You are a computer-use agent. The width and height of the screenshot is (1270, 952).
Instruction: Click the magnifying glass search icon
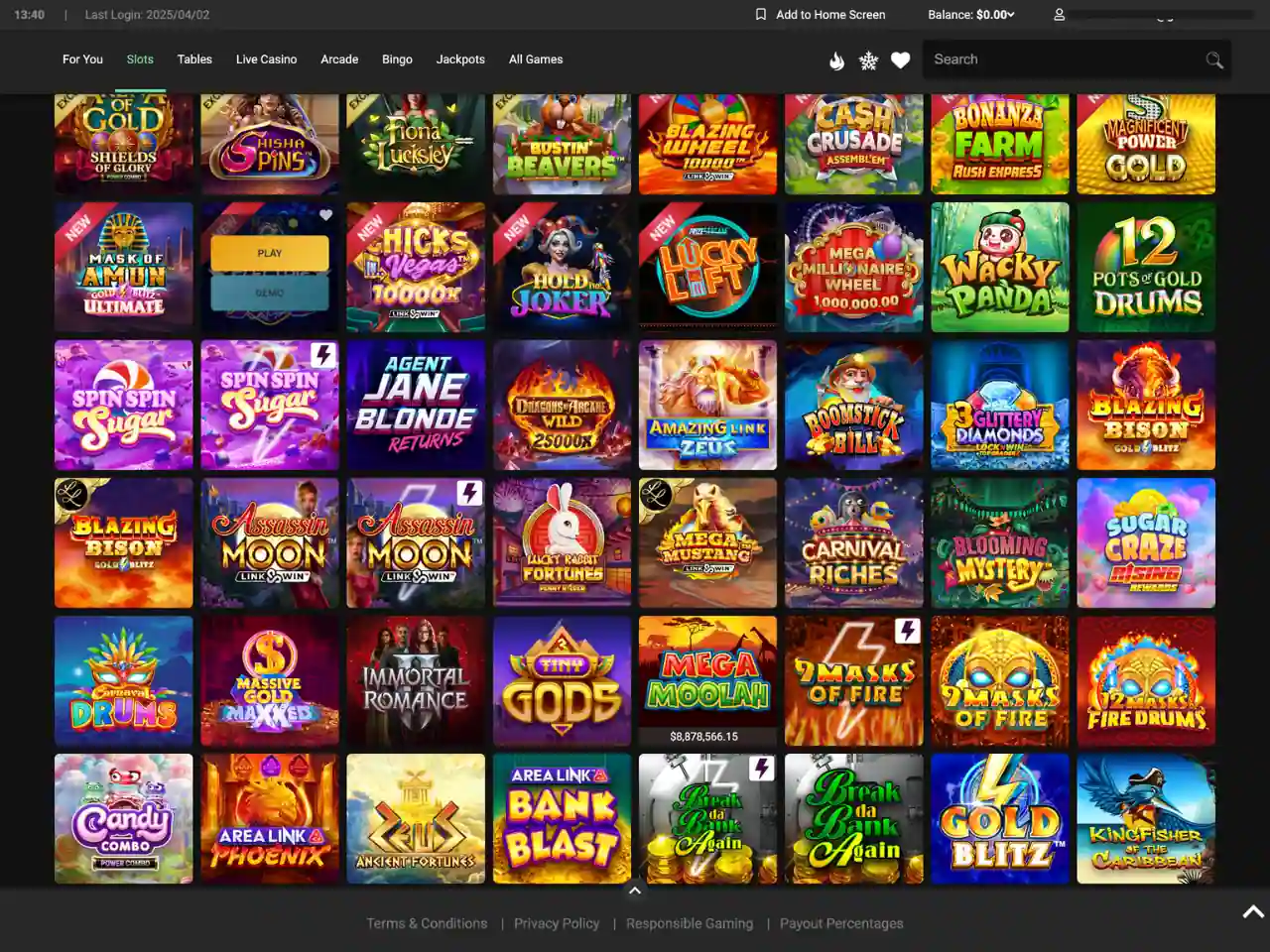tap(1213, 60)
